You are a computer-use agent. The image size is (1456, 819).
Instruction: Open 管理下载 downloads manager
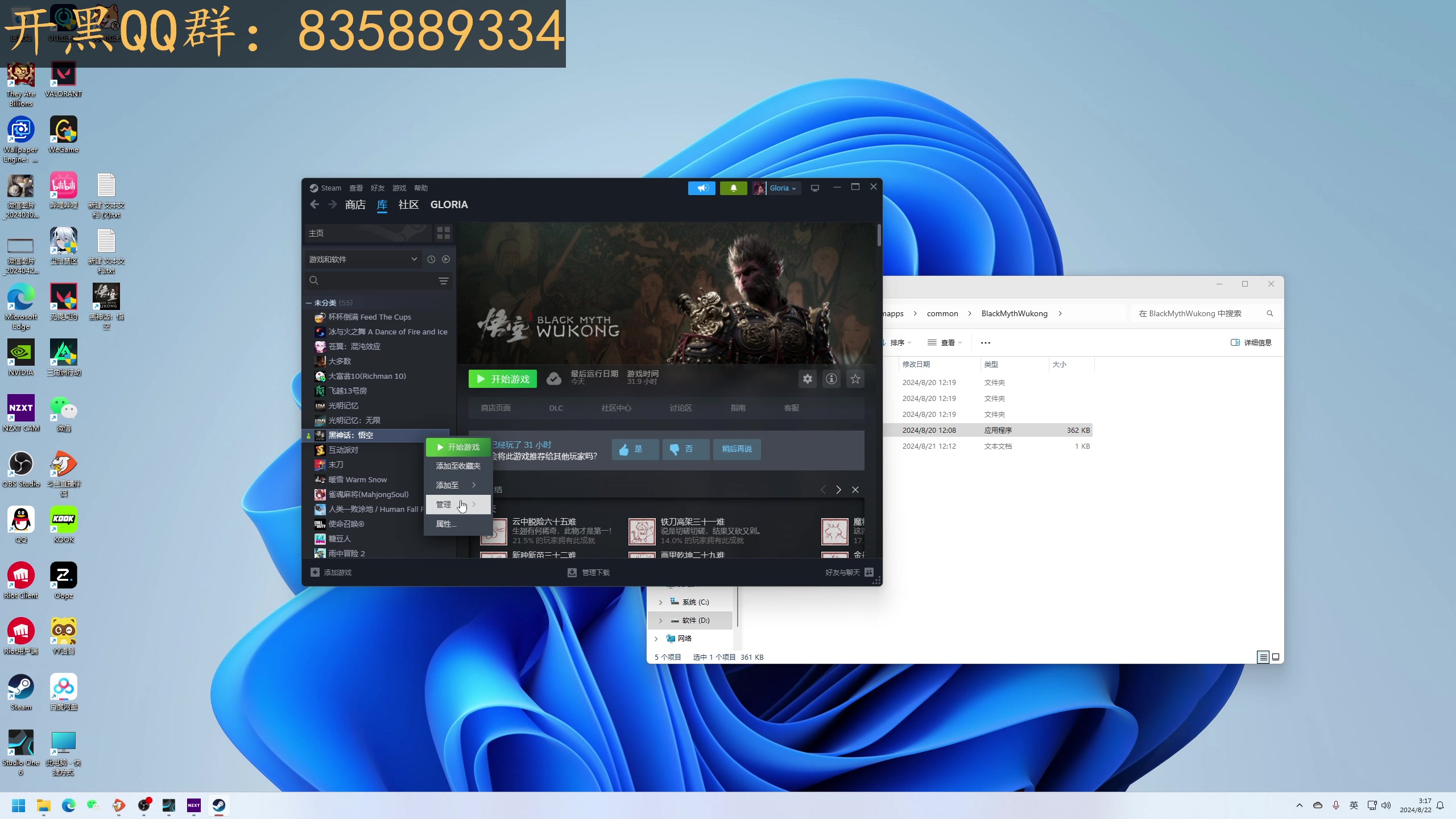(x=589, y=573)
